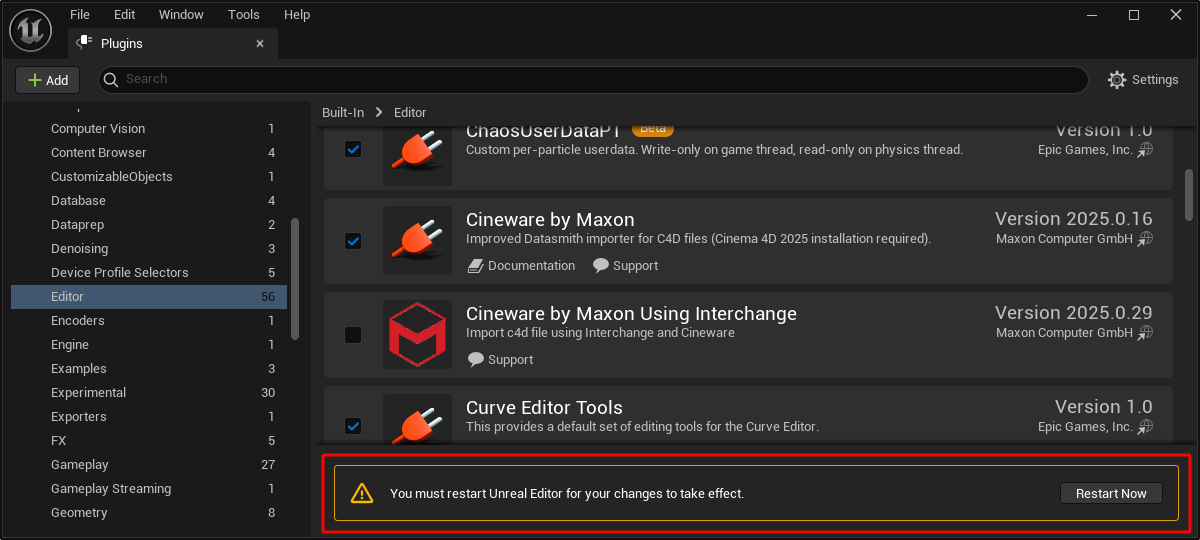Maximize the Unreal Editor window

[x=1133, y=15]
